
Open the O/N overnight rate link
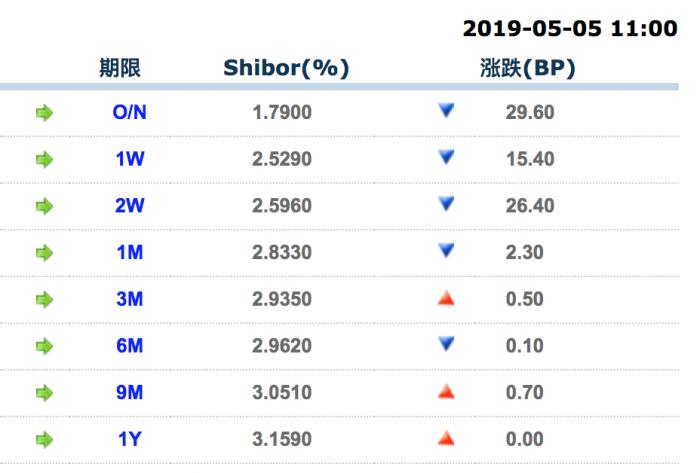(x=129, y=113)
